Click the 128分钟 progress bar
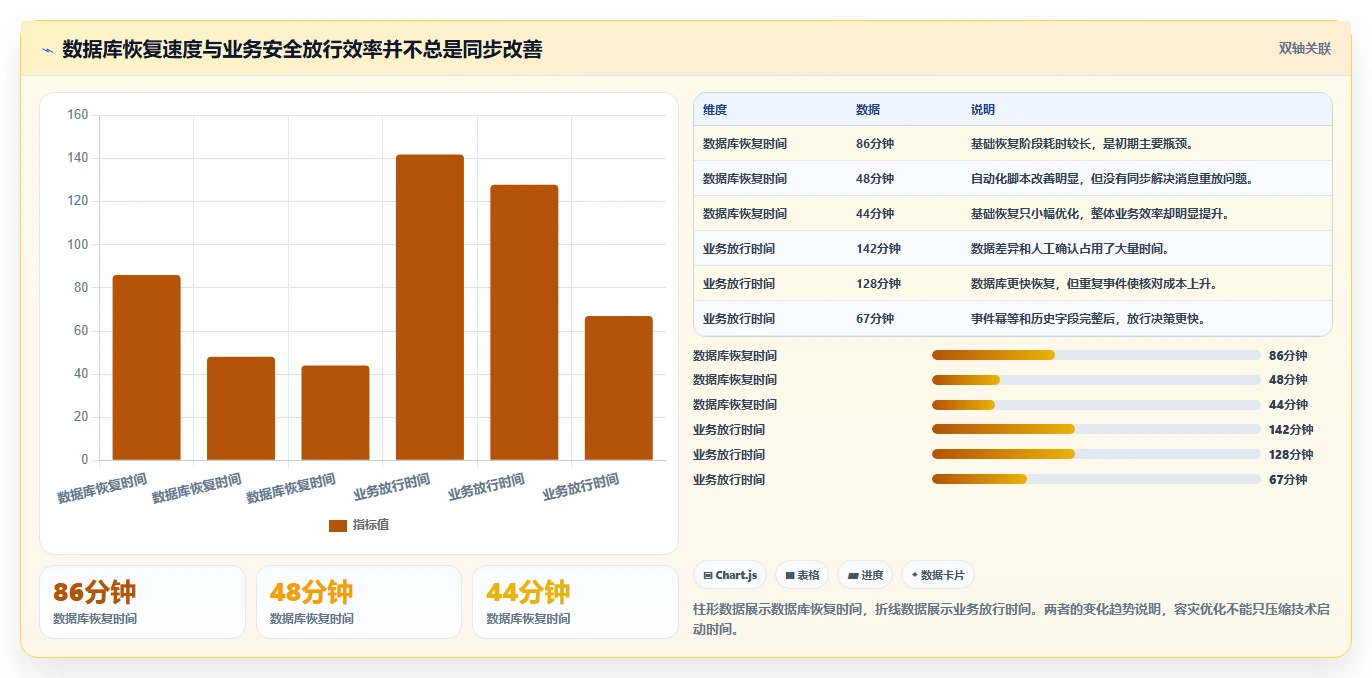The width and height of the screenshot is (1372, 678). pos(1096,454)
